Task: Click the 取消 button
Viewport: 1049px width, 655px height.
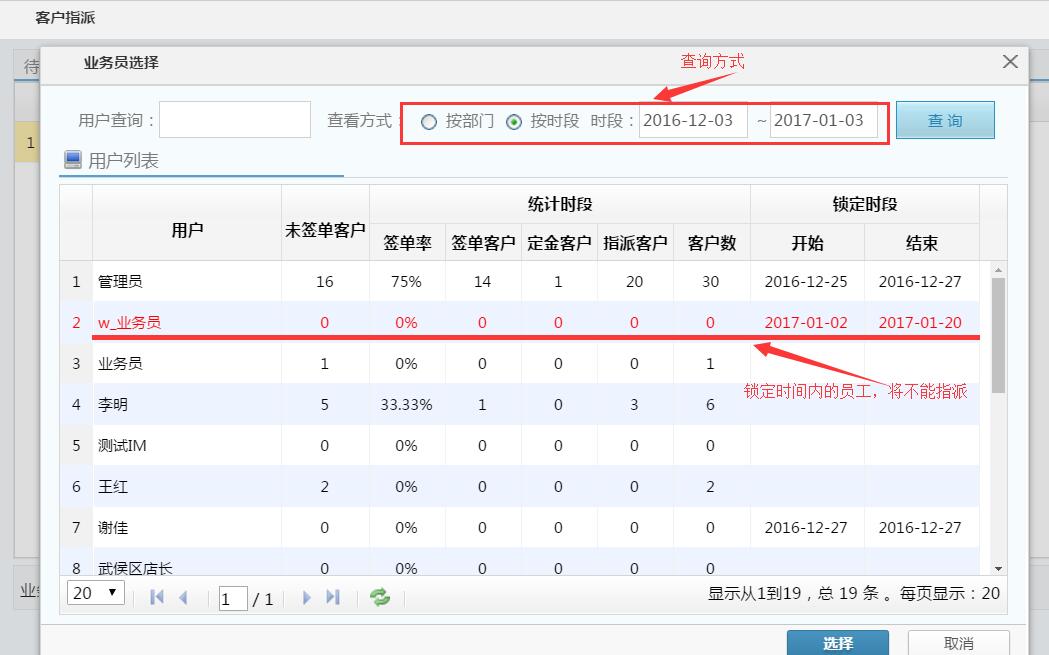Action: (960, 643)
